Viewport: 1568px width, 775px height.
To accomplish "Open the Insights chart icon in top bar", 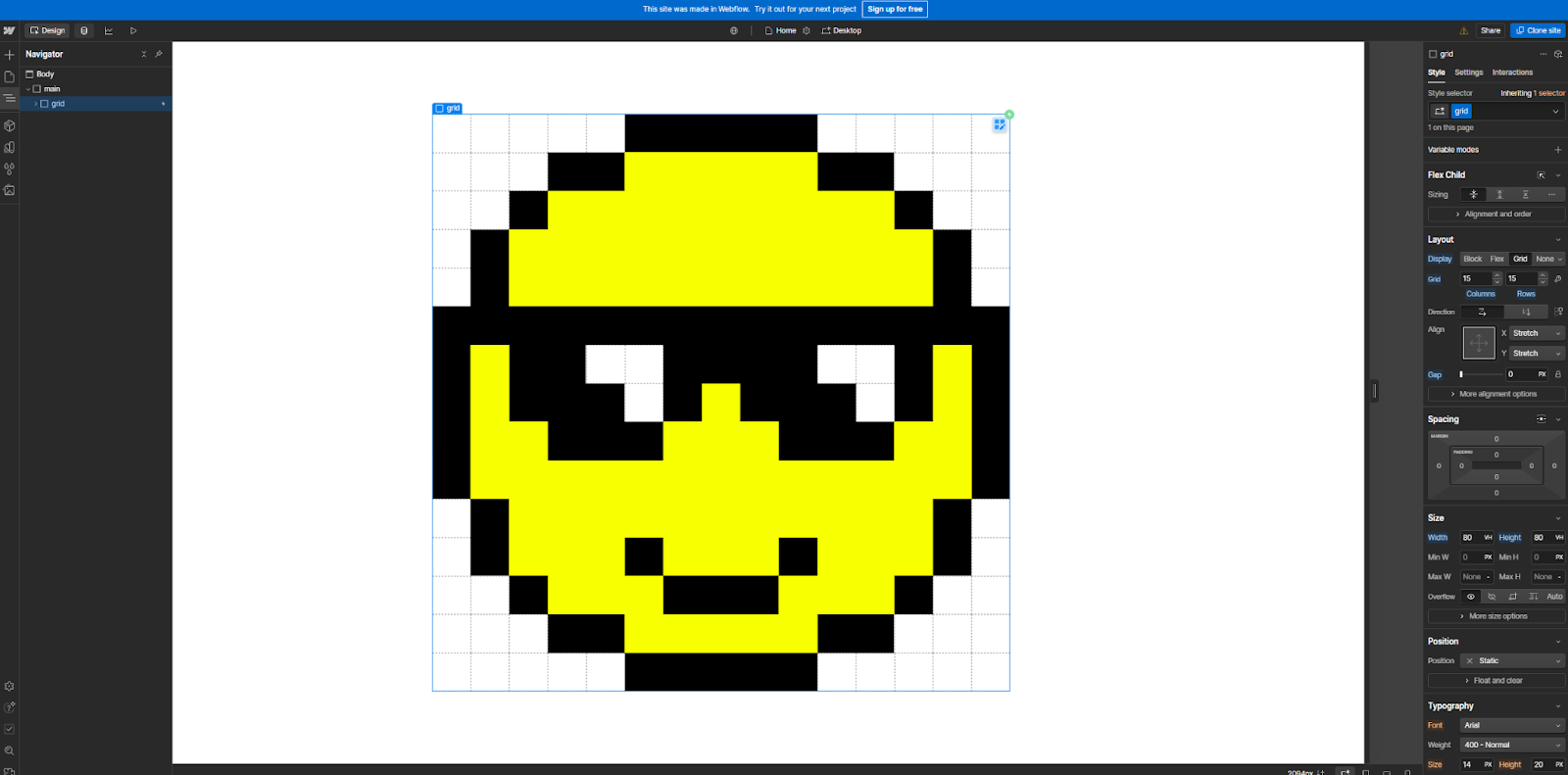I will (x=109, y=30).
